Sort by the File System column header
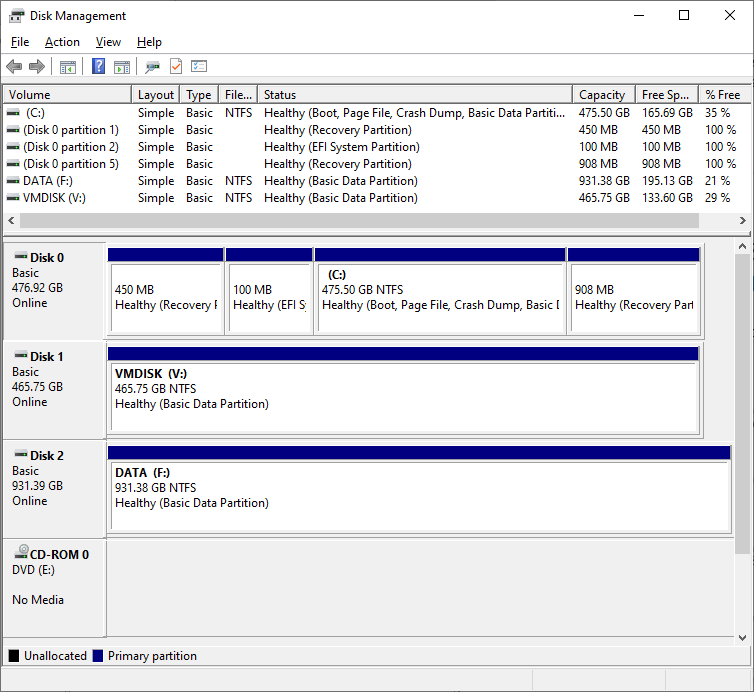 point(238,95)
